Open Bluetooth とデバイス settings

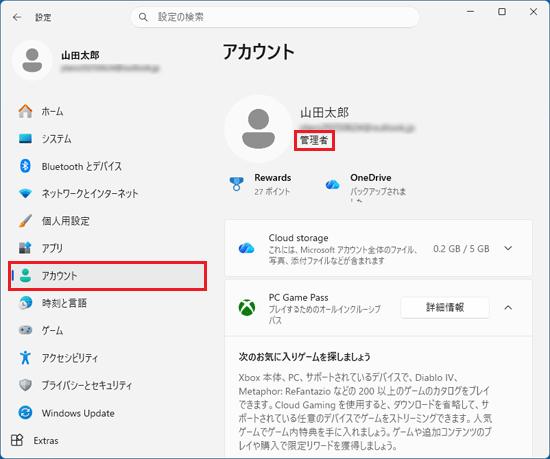[107, 166]
